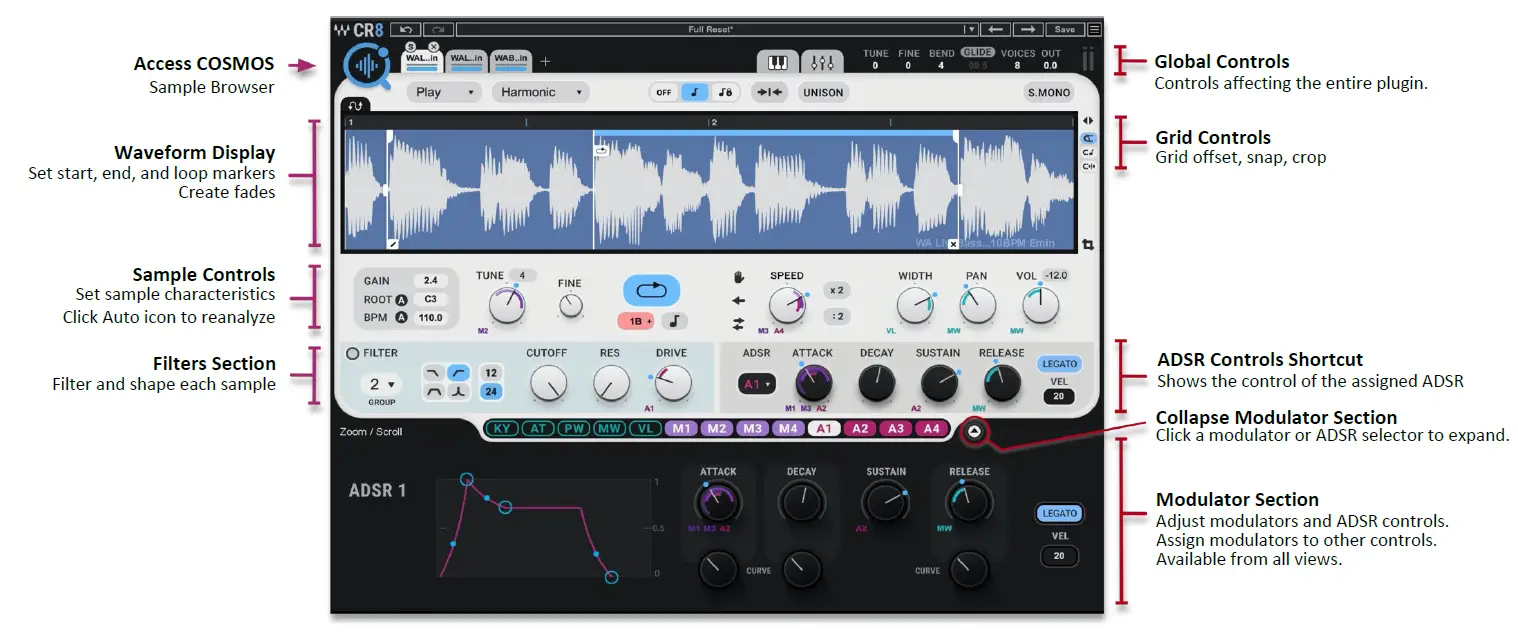Select the faders view icon
1518x635 pixels.
click(x=823, y=62)
